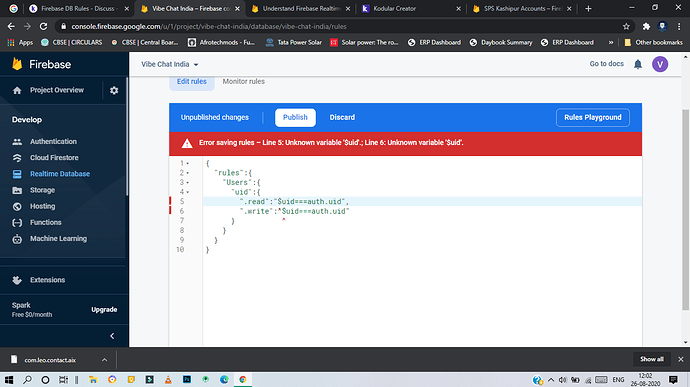
Task: Switch to Understand Firebase Realtime browser tab
Action: pyautogui.click(x=301, y=8)
